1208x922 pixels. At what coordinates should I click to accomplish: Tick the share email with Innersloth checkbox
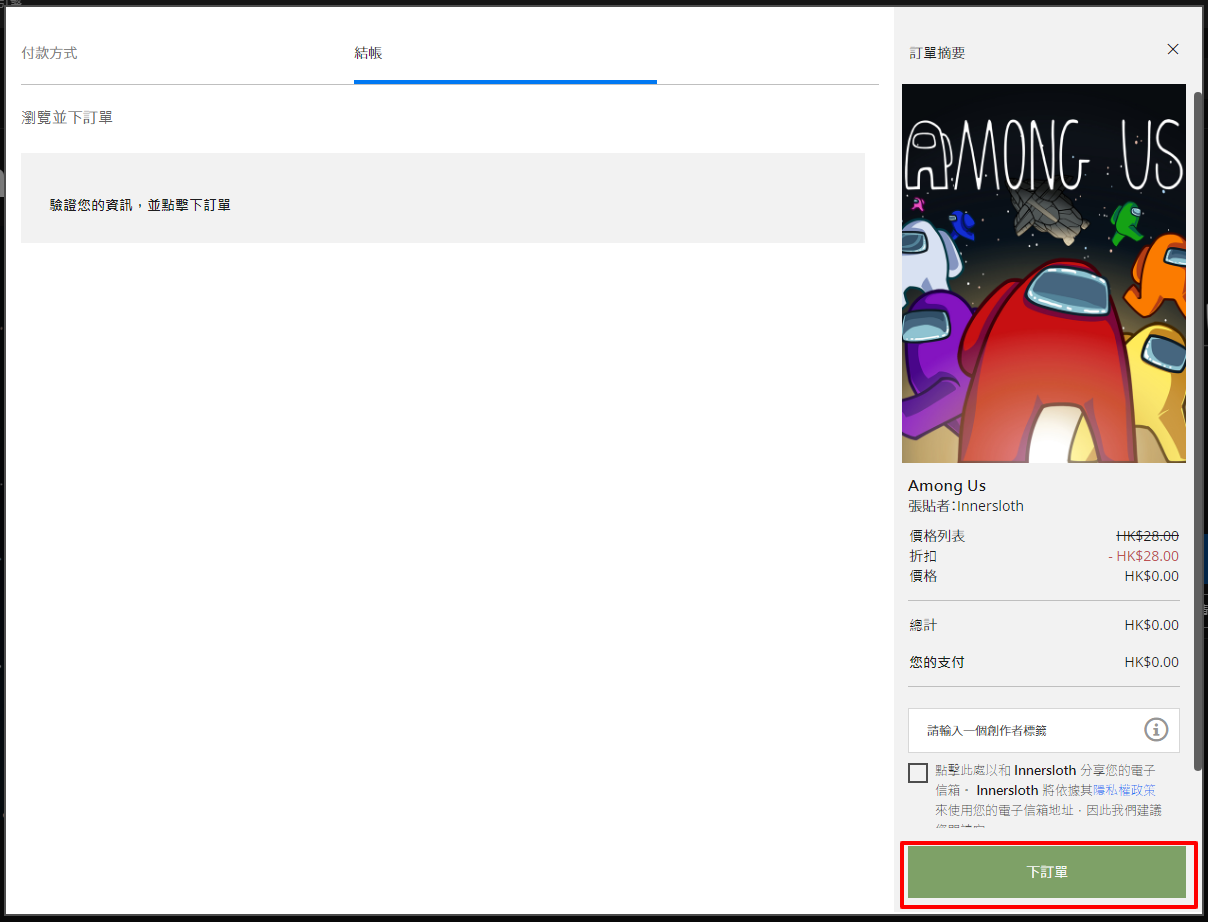point(918,772)
